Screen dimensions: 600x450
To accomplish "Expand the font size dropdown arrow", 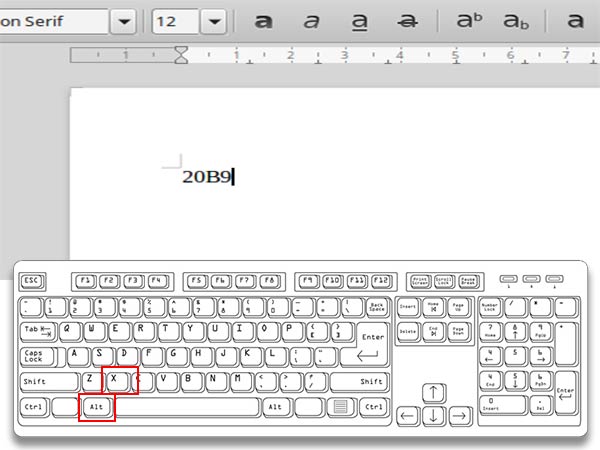I will click(214, 21).
